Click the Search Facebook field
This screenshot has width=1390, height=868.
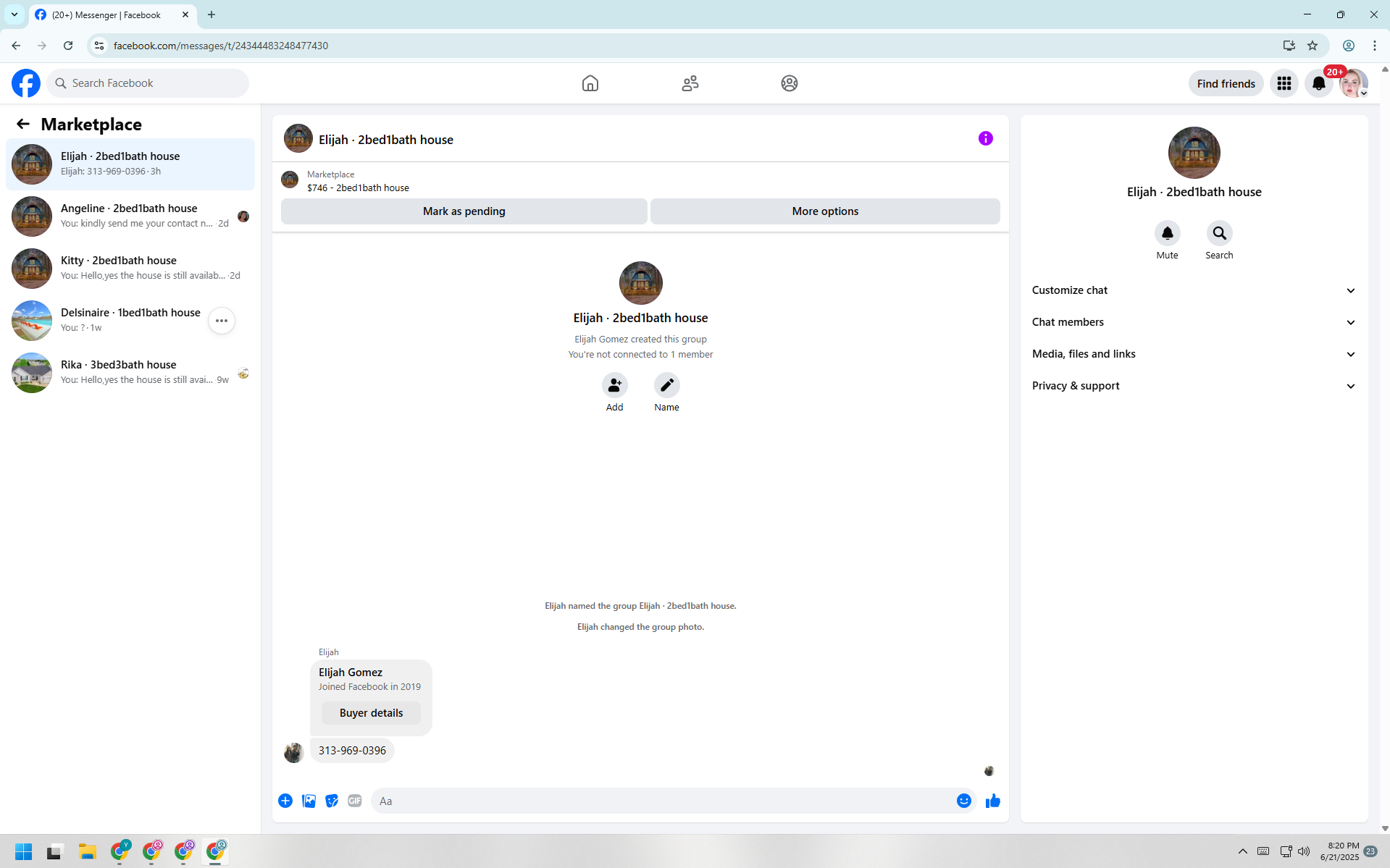point(148,83)
